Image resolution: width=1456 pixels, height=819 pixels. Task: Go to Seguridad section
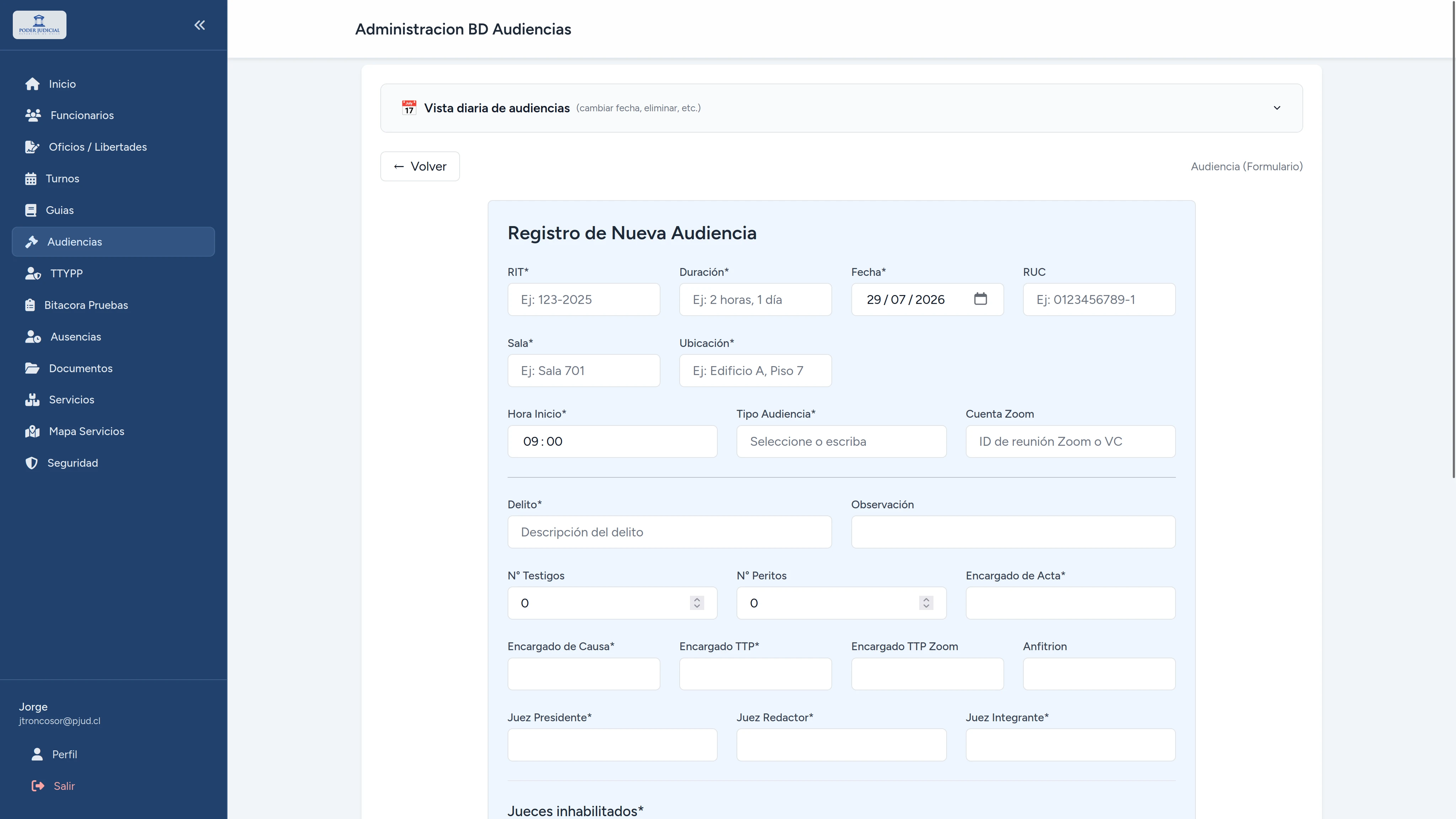pos(113,463)
